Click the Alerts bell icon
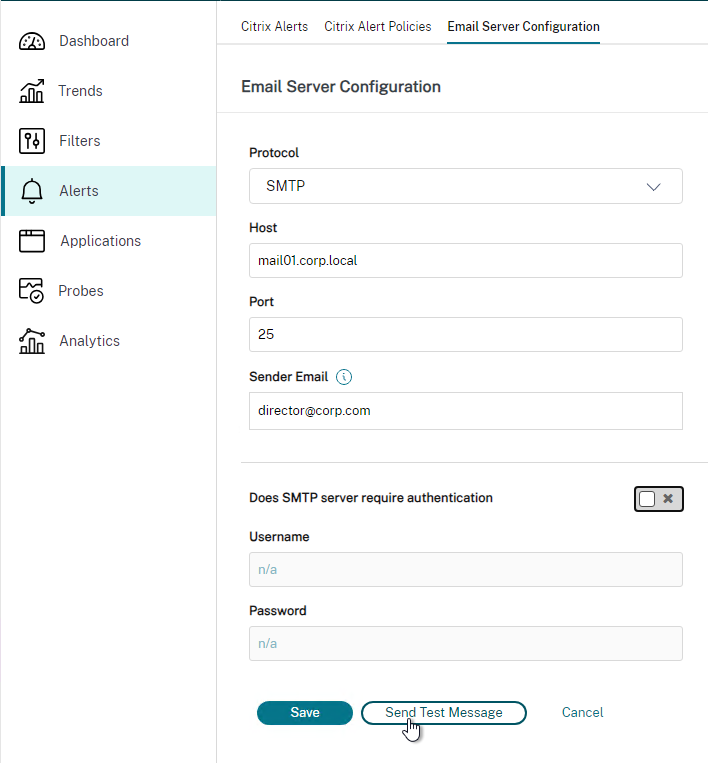 click(x=32, y=191)
